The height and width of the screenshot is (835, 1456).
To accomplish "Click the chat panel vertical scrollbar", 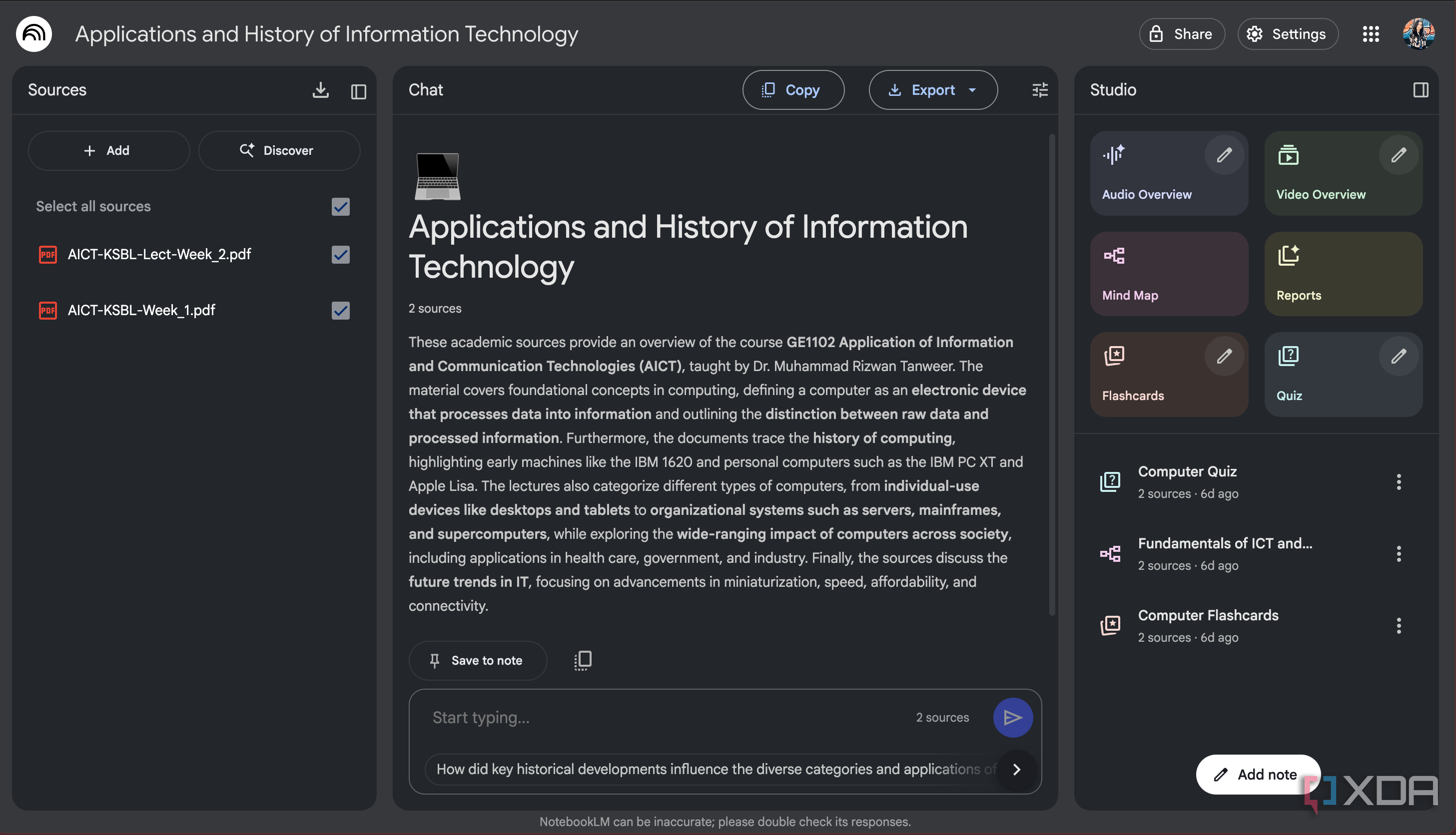I will tap(1052, 376).
